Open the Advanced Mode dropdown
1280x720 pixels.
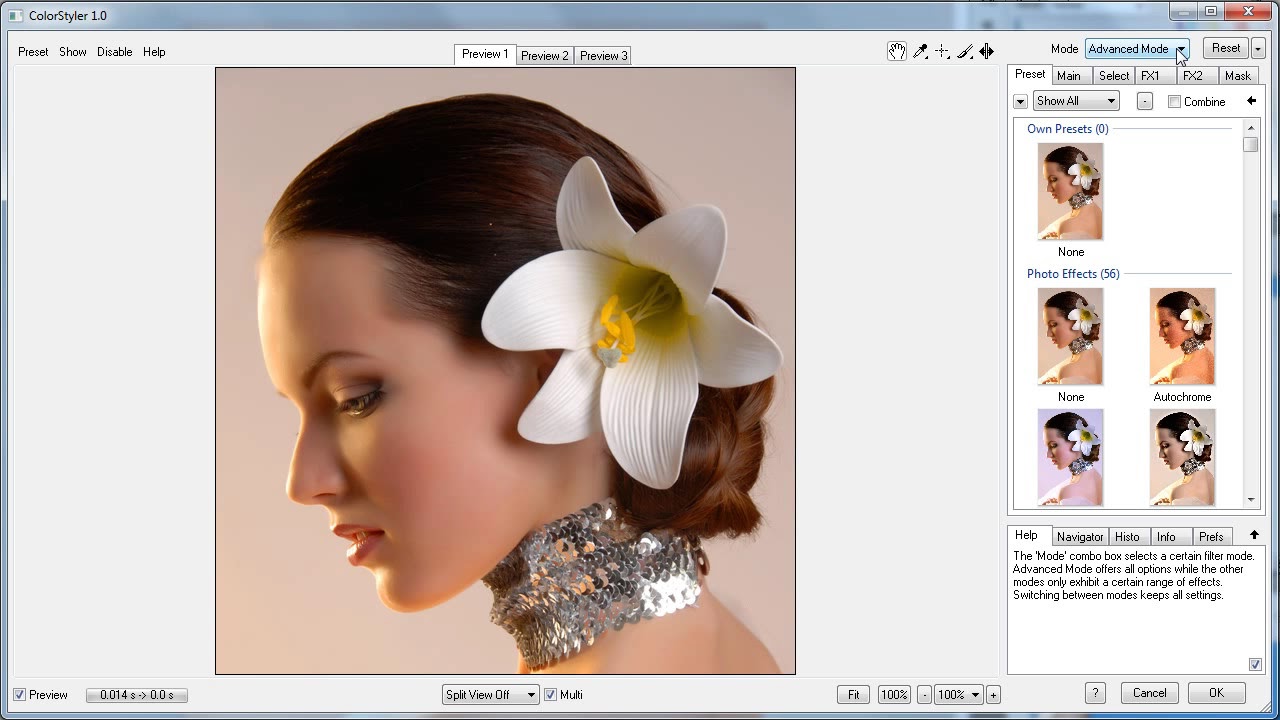pyautogui.click(x=1137, y=49)
